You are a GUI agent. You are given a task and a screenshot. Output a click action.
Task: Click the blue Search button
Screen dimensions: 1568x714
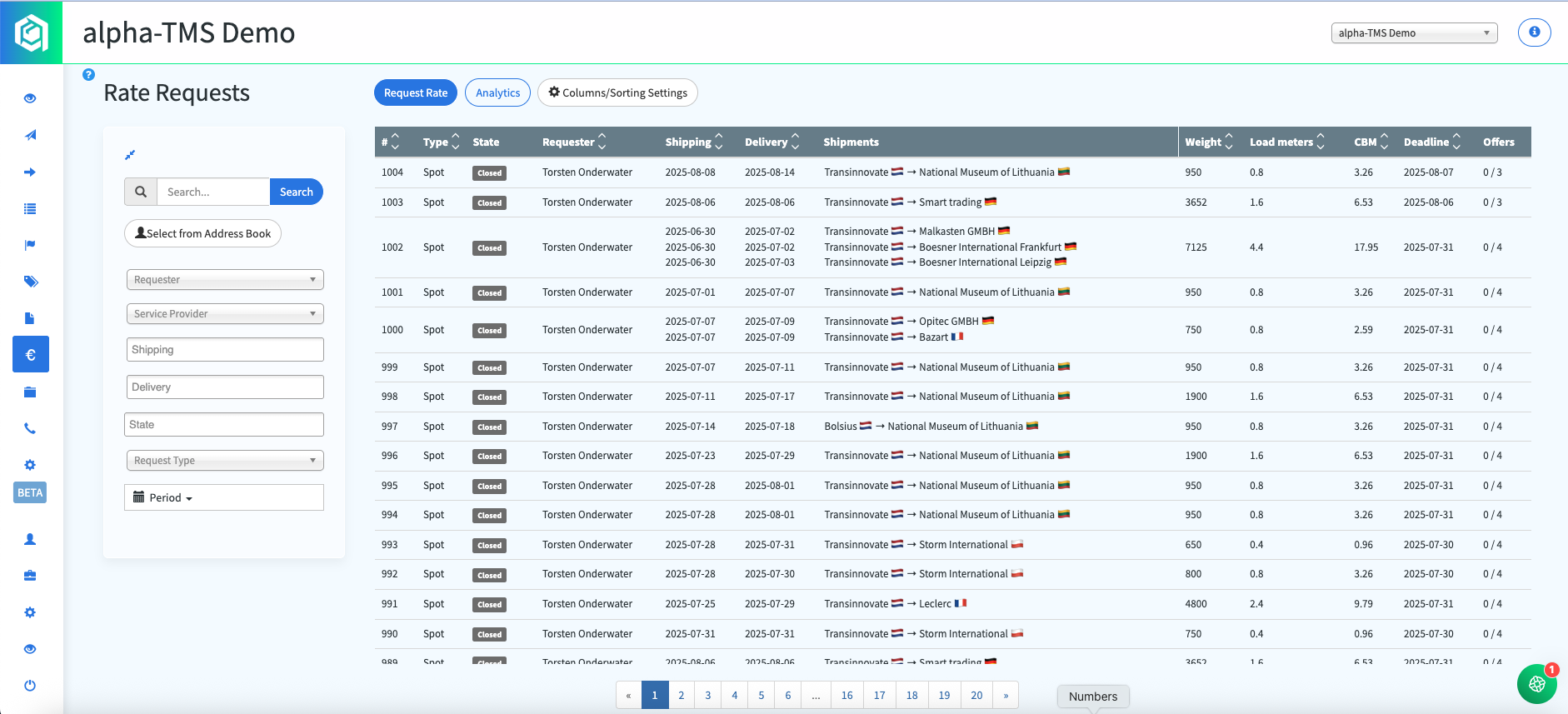pos(297,192)
